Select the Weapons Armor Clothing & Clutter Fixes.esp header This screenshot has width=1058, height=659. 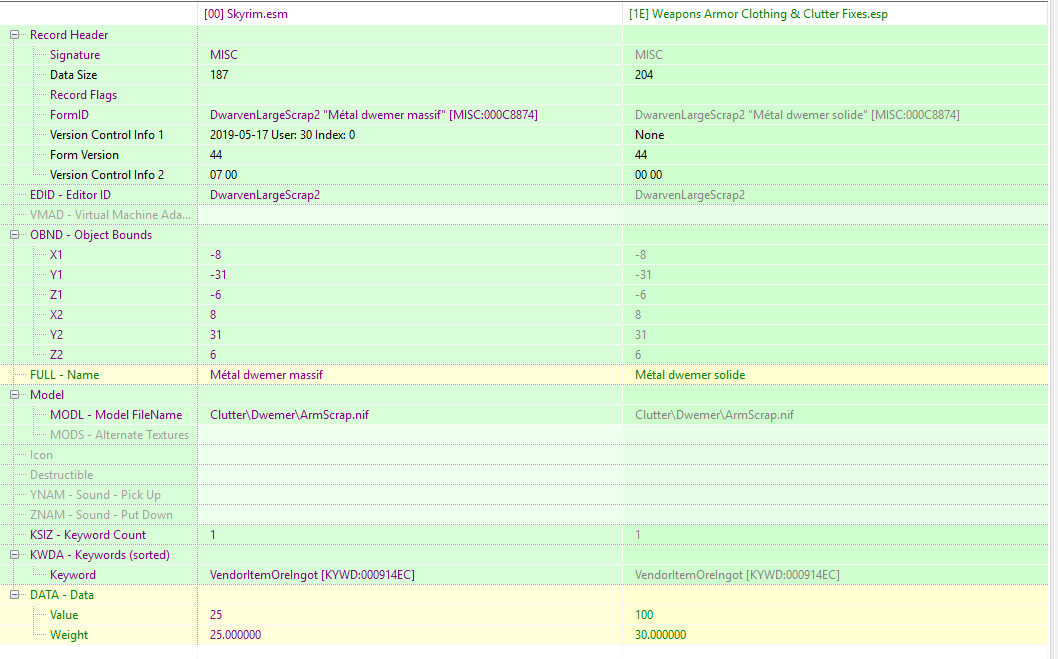pos(758,14)
